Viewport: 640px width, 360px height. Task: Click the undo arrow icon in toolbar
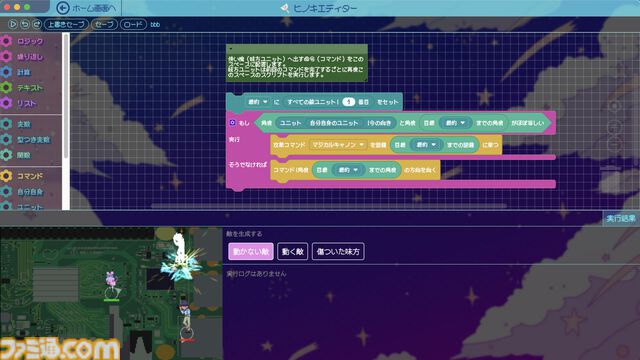tap(25, 24)
